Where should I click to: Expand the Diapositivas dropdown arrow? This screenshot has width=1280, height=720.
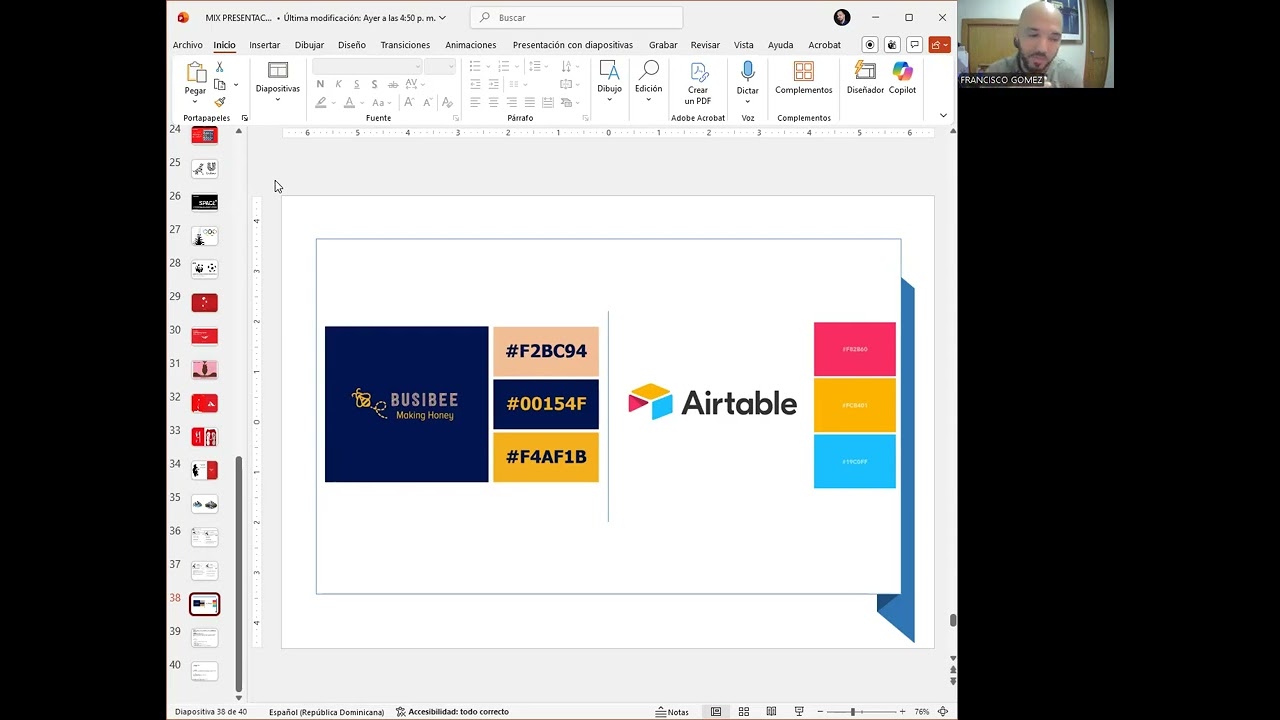pos(278,99)
